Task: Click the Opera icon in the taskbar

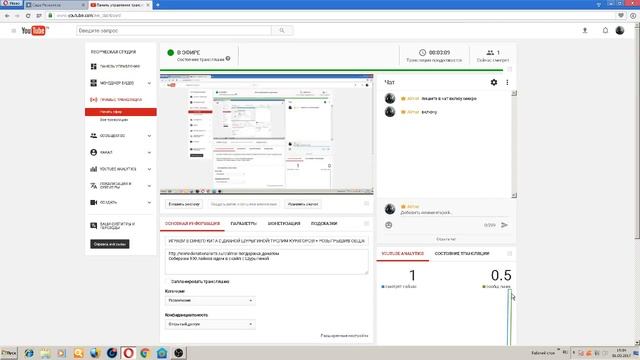Action: pos(128,353)
